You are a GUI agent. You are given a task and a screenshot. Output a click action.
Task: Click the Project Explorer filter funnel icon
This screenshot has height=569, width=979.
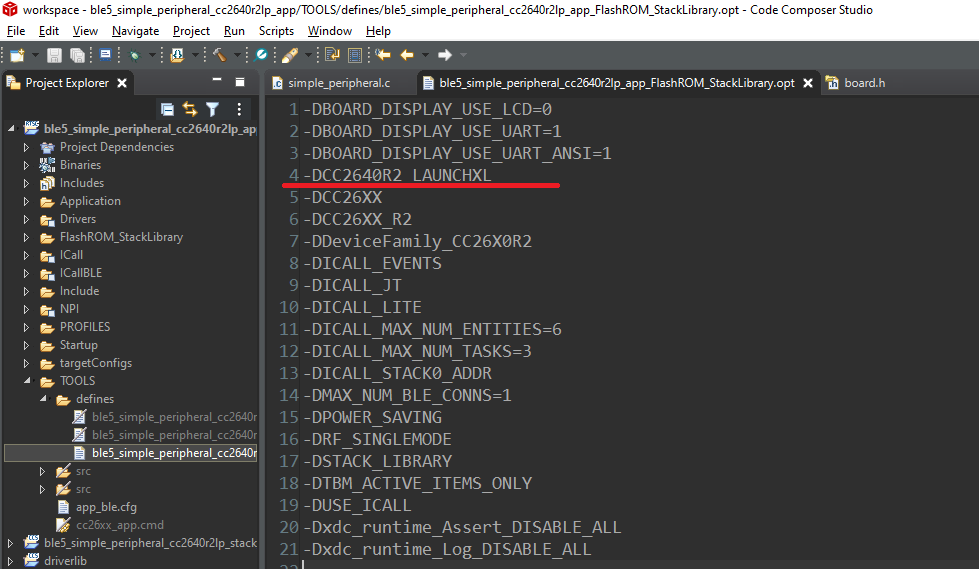point(212,110)
